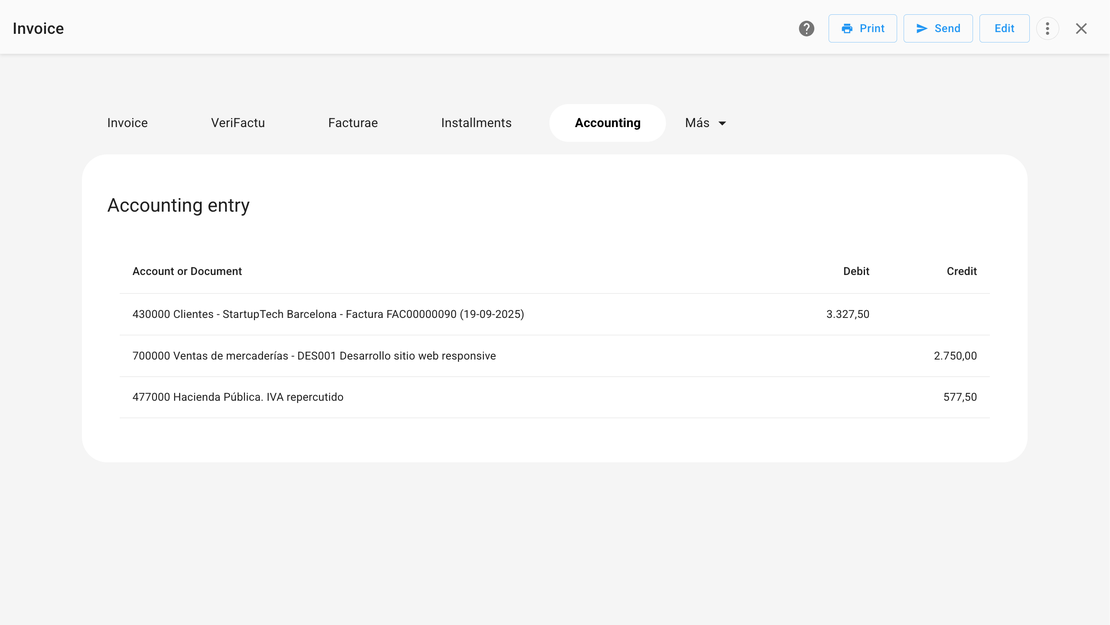Go to the Facturae tab

pos(353,123)
